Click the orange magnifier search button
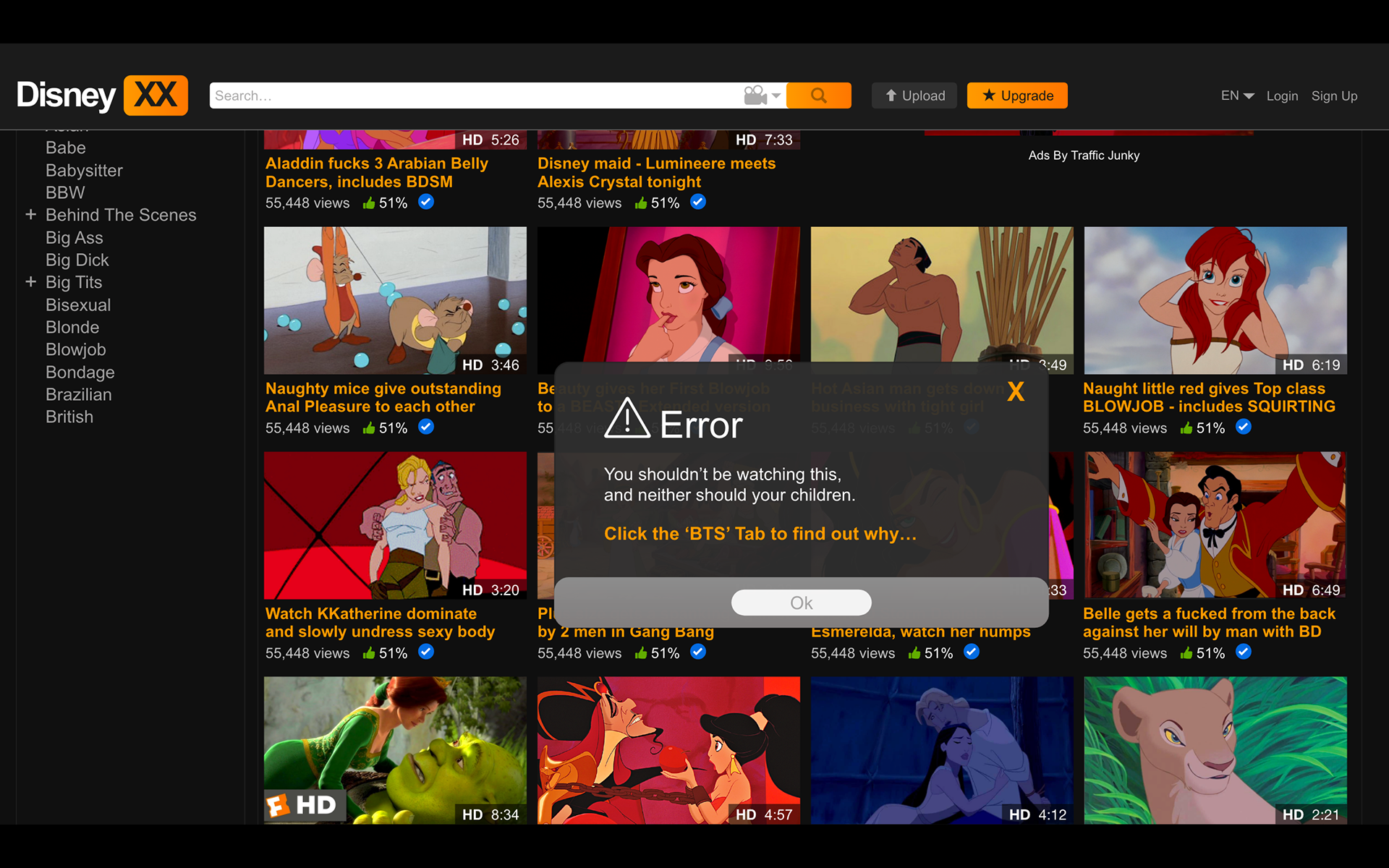Screen dimensions: 1389x868 (818, 95)
